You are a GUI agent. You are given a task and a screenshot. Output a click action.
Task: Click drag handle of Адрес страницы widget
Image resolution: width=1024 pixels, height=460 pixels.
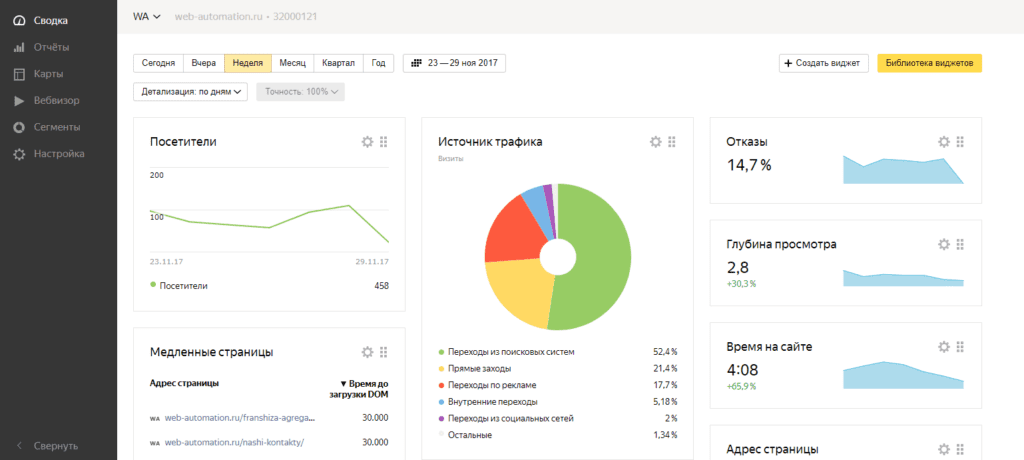point(960,449)
